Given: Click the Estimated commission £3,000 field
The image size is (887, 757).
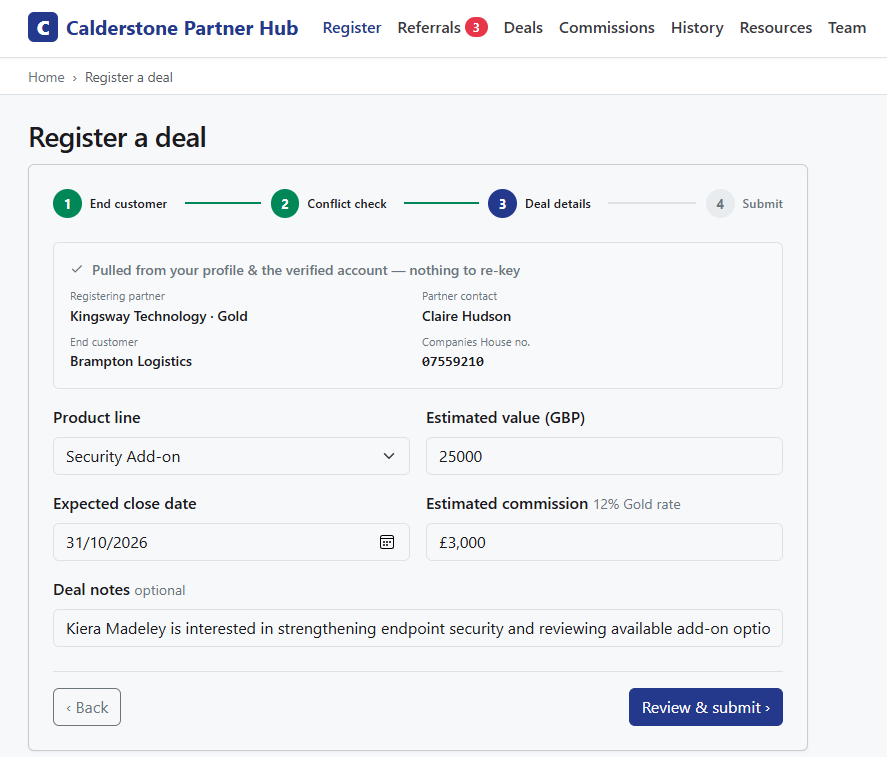Looking at the screenshot, I should (604, 542).
